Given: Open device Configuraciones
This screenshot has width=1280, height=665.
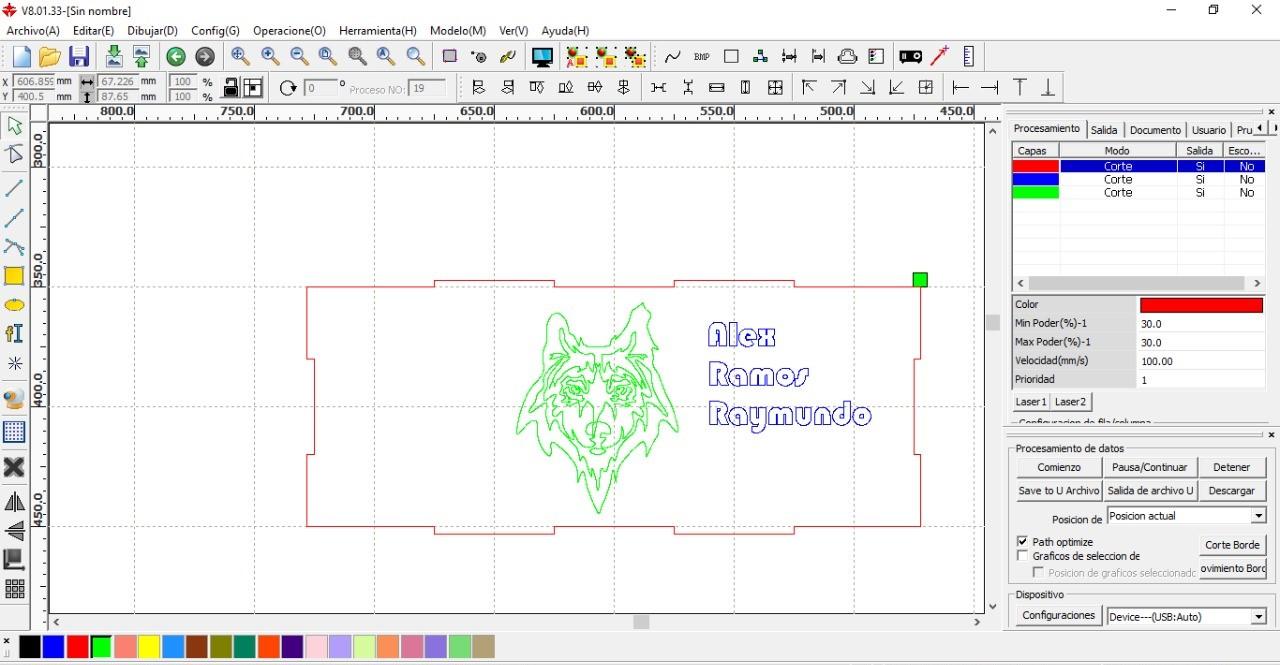Looking at the screenshot, I should pyautogui.click(x=1059, y=616).
